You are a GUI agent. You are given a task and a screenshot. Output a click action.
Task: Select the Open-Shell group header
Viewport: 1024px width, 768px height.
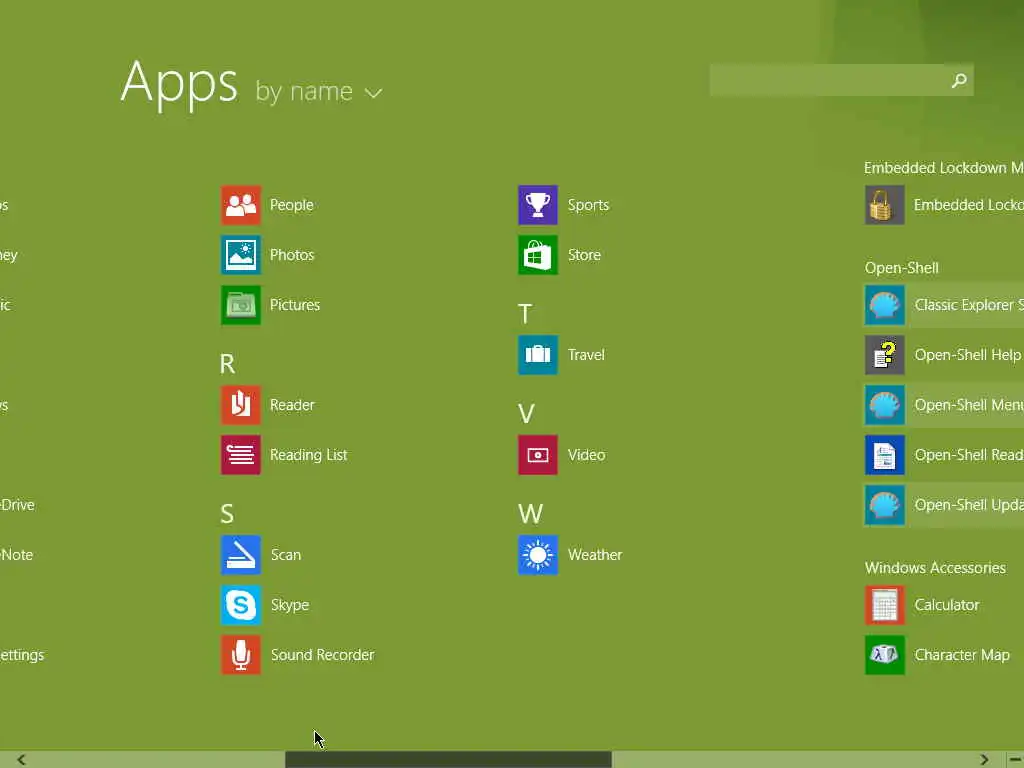pyautogui.click(x=902, y=268)
